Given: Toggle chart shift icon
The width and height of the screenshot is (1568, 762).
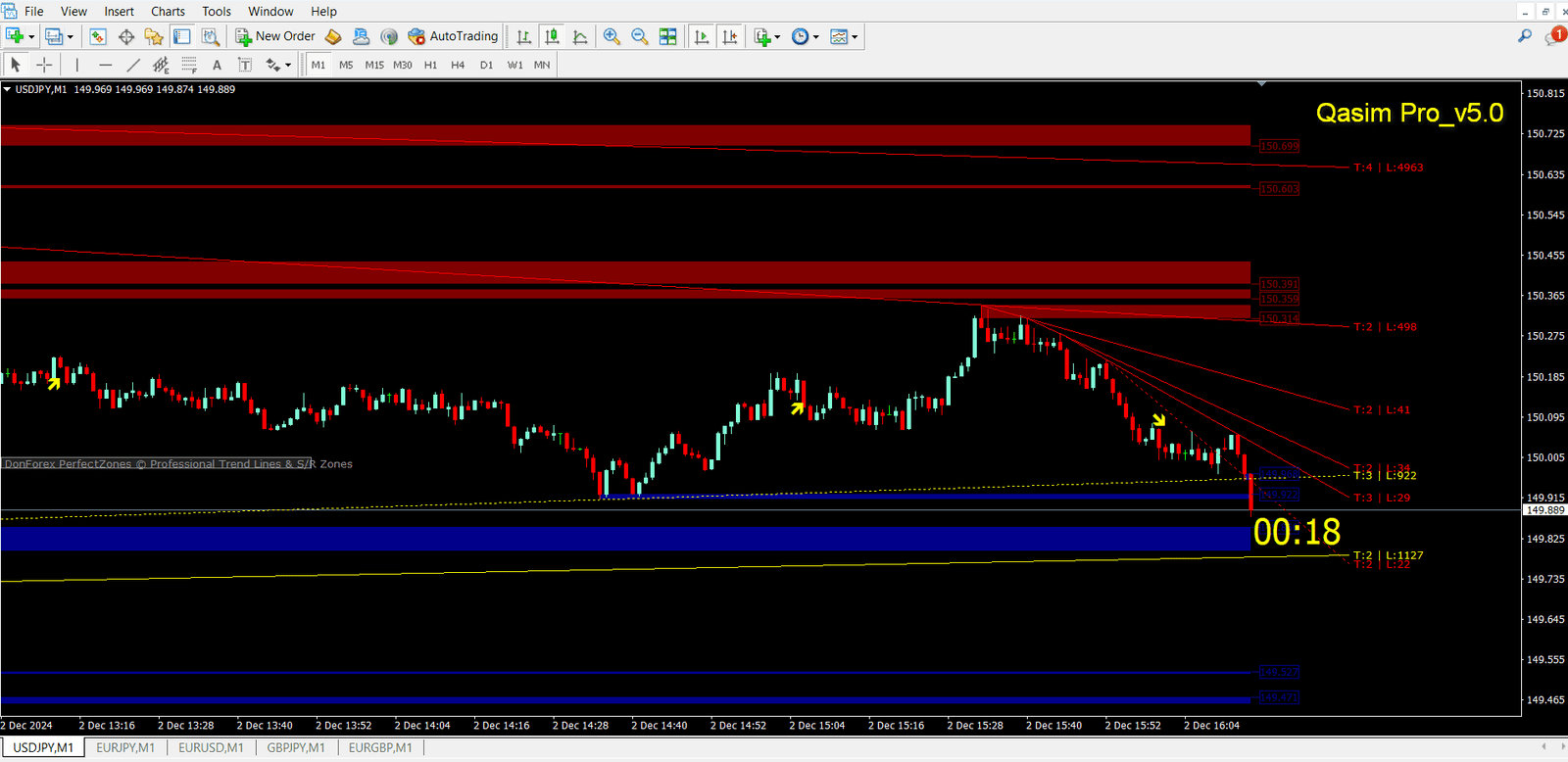Looking at the screenshot, I should tap(729, 36).
